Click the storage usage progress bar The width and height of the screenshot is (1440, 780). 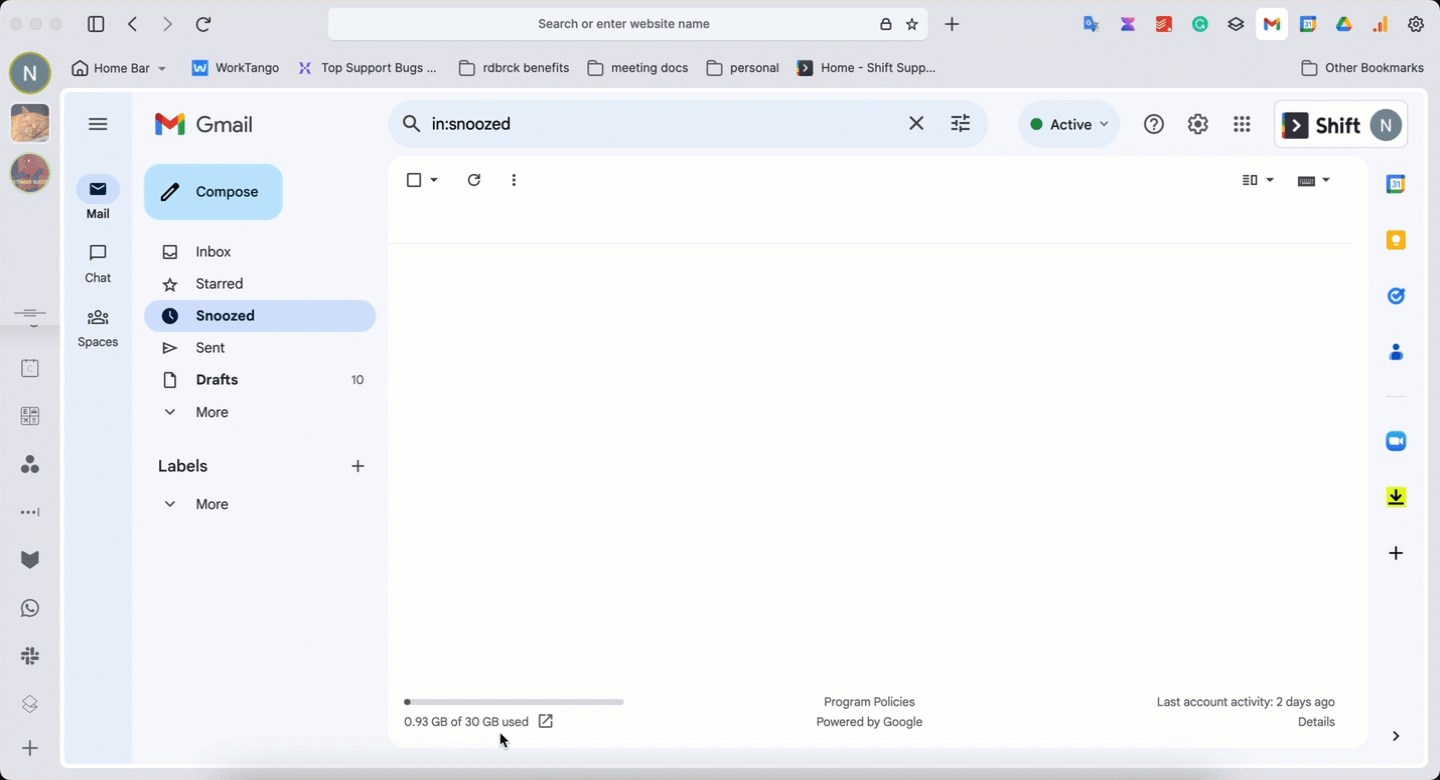[514, 702]
